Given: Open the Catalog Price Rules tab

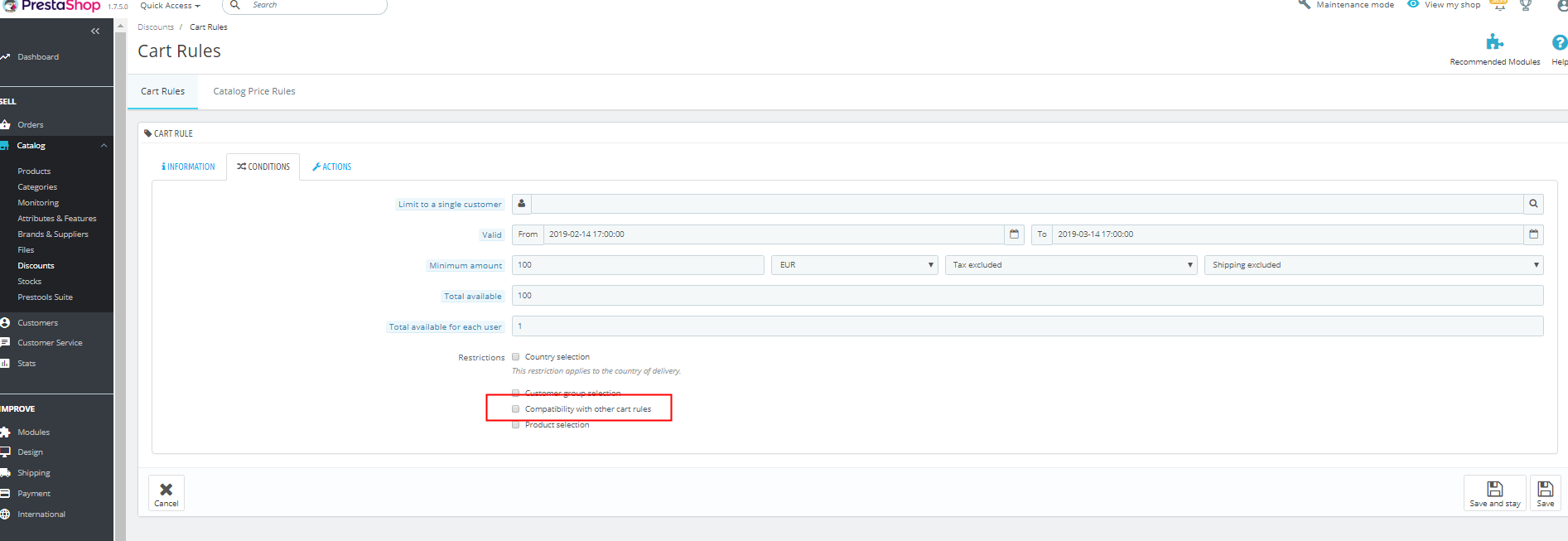Looking at the screenshot, I should 254,91.
